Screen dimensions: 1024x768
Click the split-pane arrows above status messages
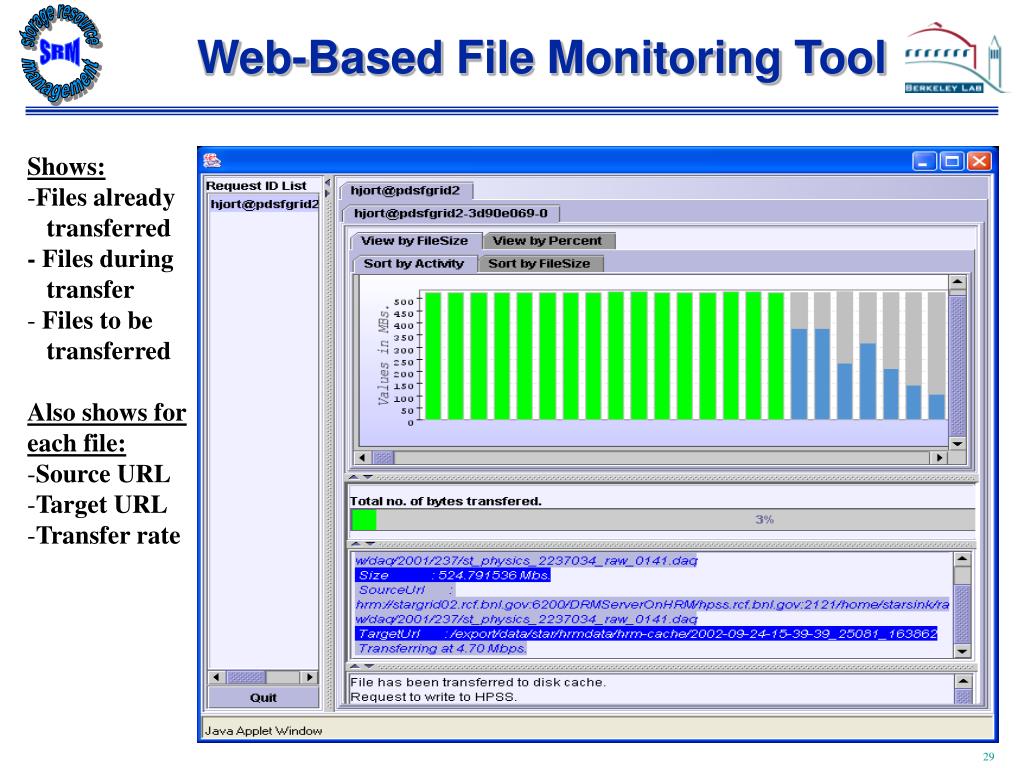tap(361, 667)
